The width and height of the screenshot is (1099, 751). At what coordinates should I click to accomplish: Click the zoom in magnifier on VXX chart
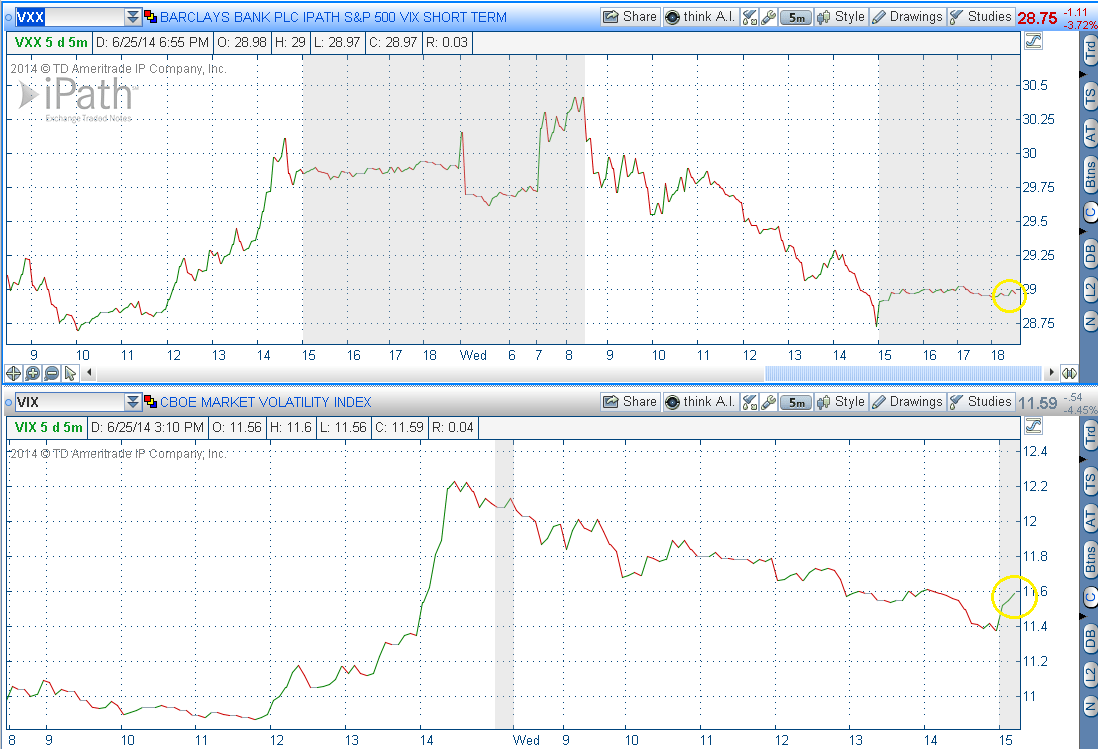click(33, 373)
